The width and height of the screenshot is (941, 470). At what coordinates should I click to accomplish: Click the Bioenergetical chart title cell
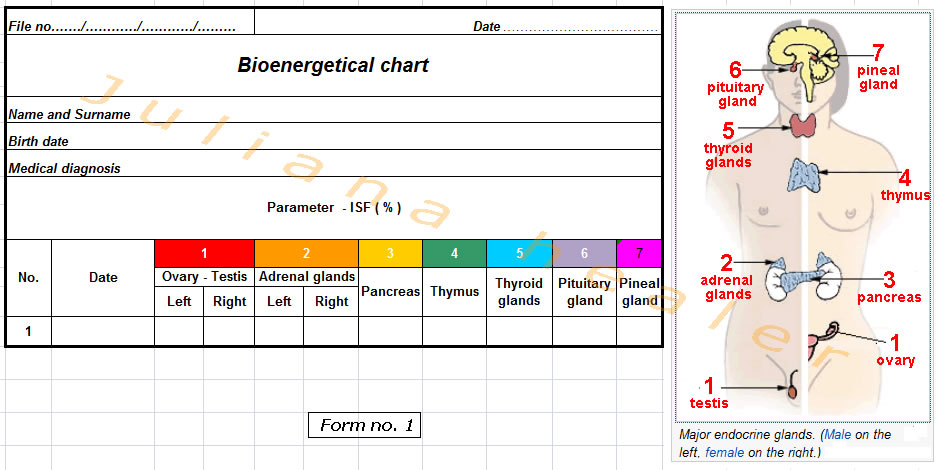click(x=333, y=65)
